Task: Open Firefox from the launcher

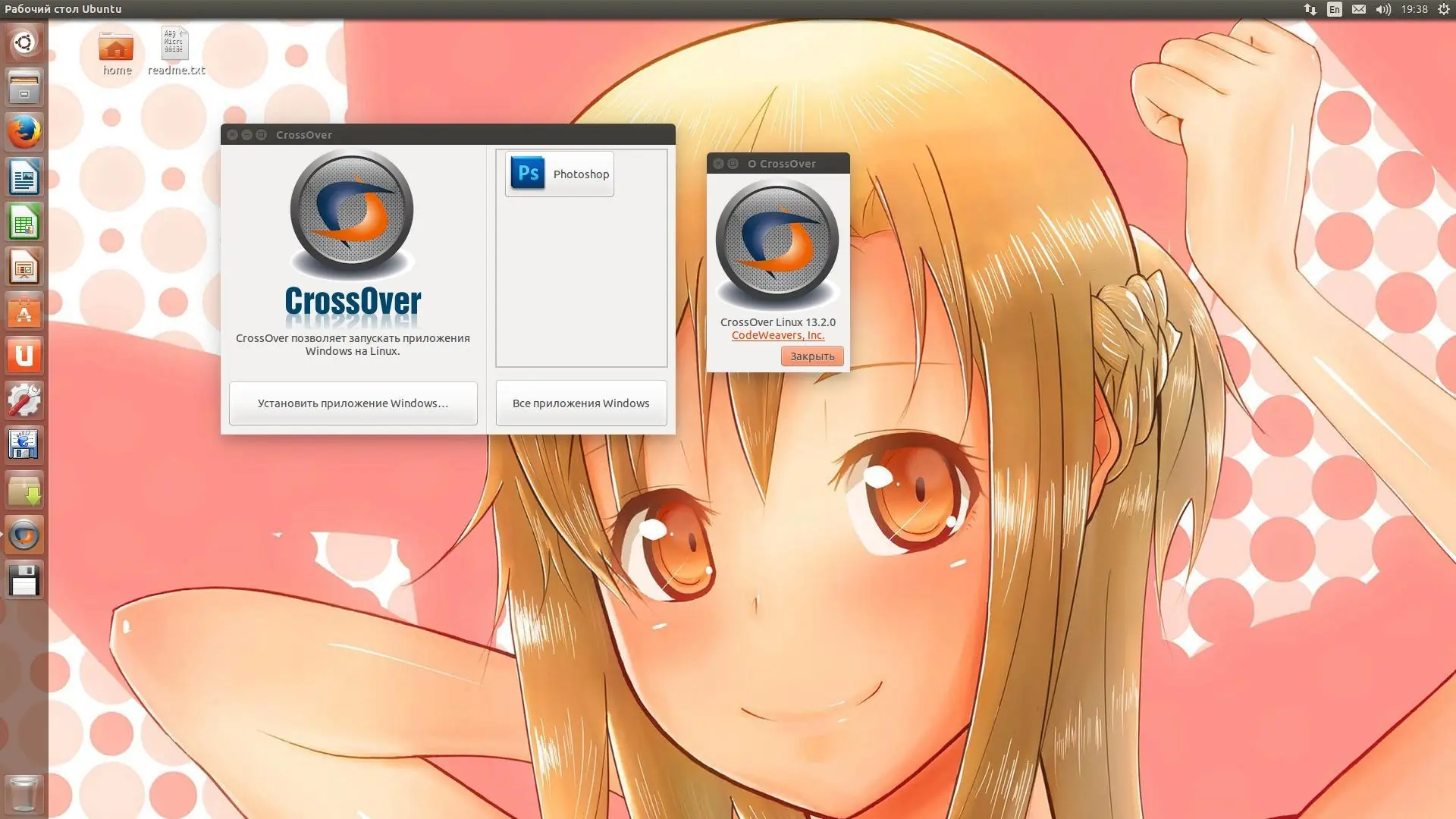Action: [x=24, y=132]
